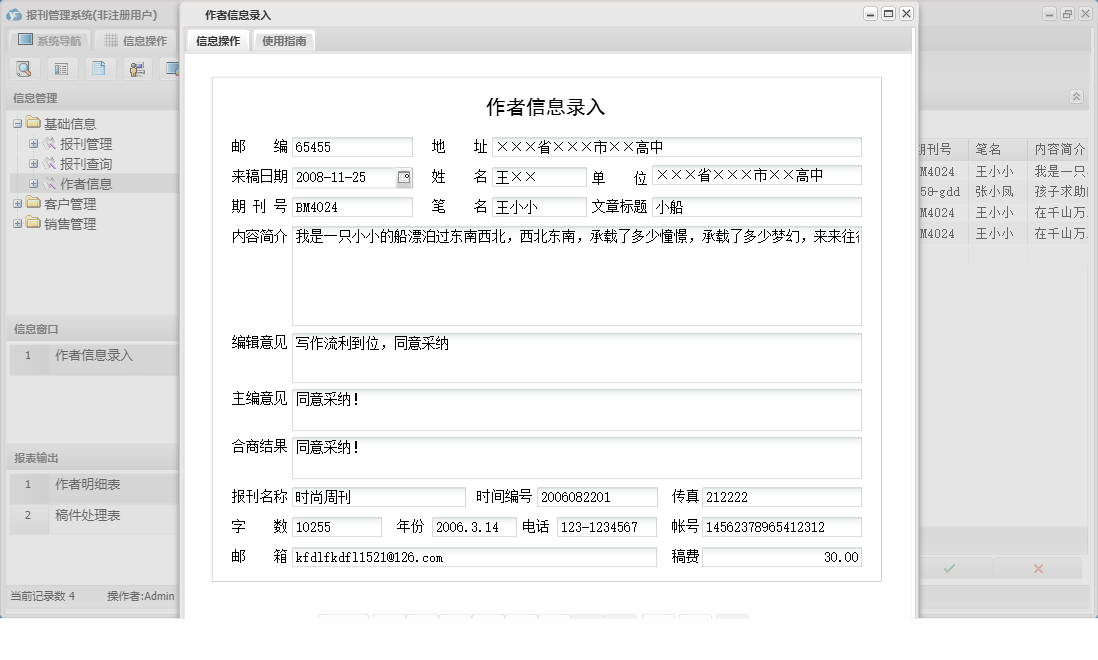Click the report list icon in the toolbar
Viewport: 1098px width, 660px height.
pos(61,68)
